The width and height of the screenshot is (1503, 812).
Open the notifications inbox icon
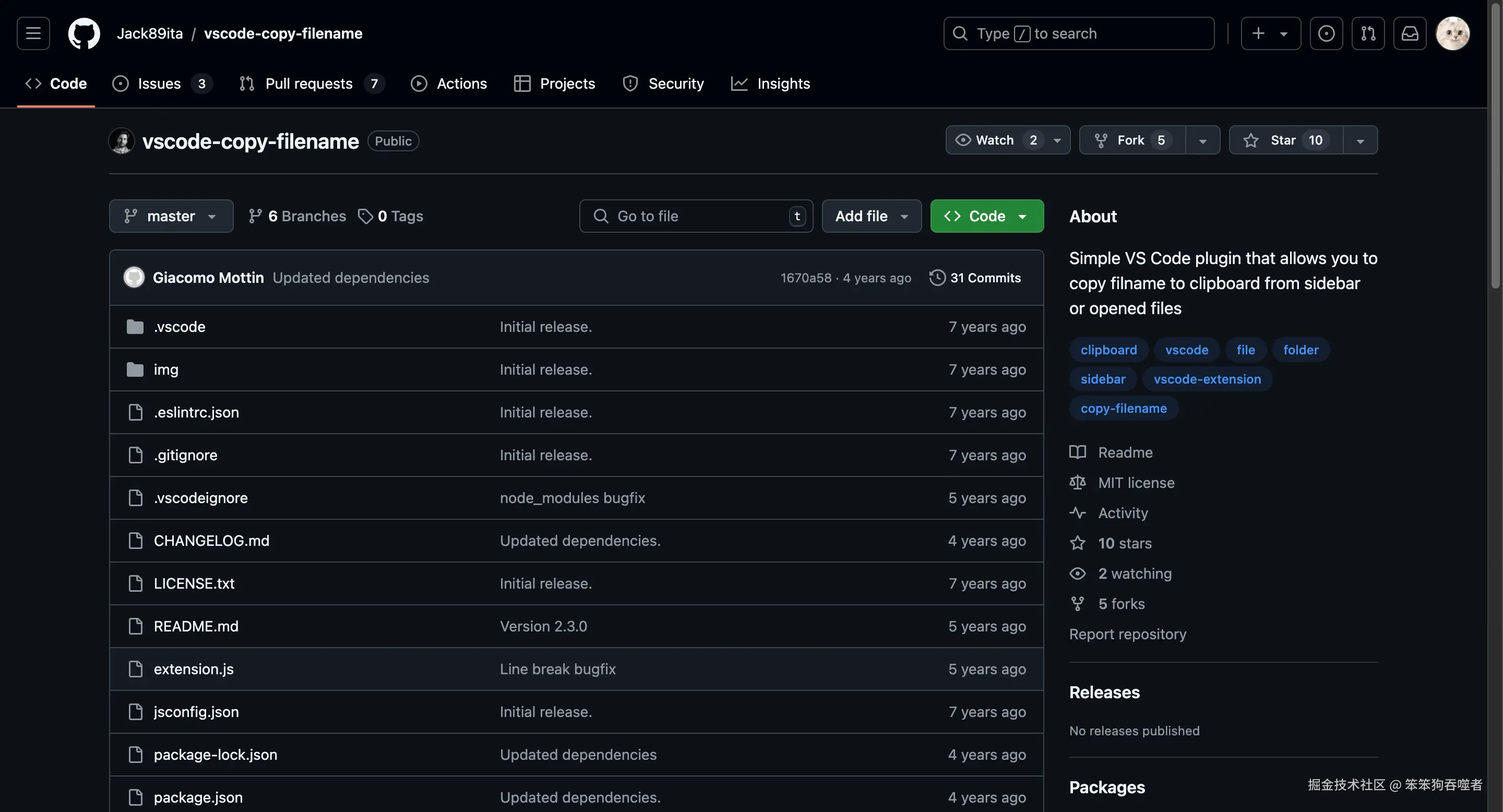tap(1410, 33)
